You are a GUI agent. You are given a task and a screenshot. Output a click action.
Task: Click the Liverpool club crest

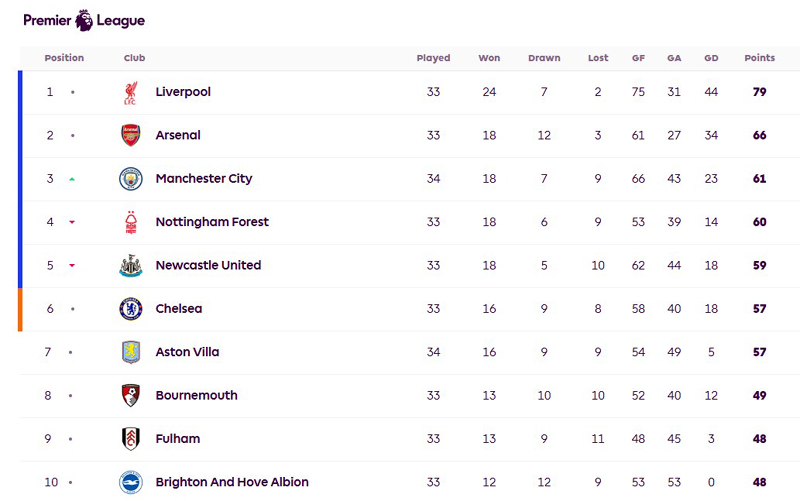pos(131,92)
